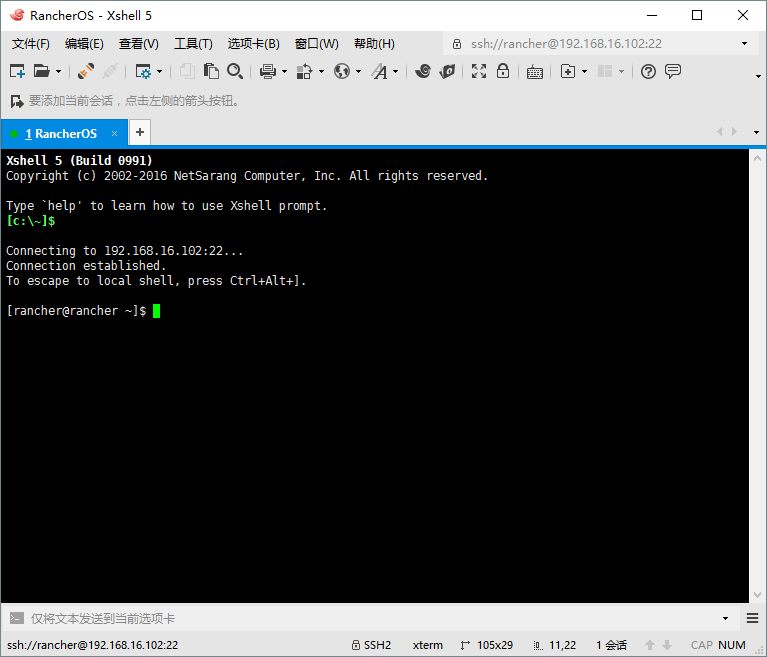Viewport: 767px width, 657px height.
Task: Open session Properties gear icon
Action: [x=143, y=71]
